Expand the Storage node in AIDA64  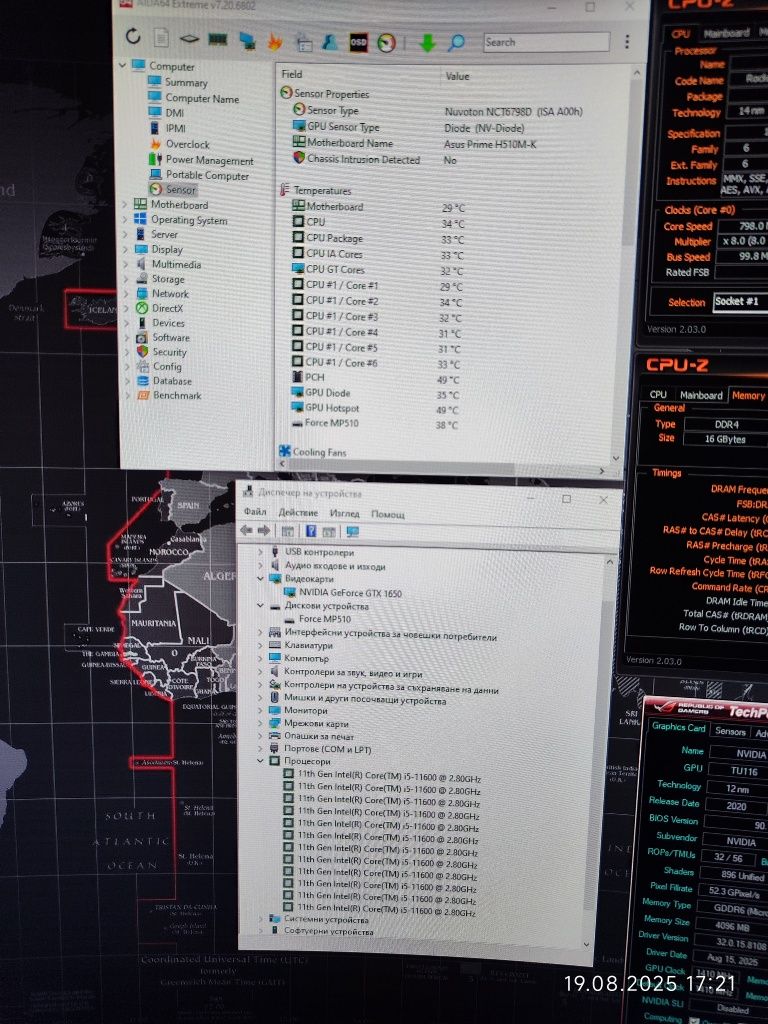[x=127, y=279]
